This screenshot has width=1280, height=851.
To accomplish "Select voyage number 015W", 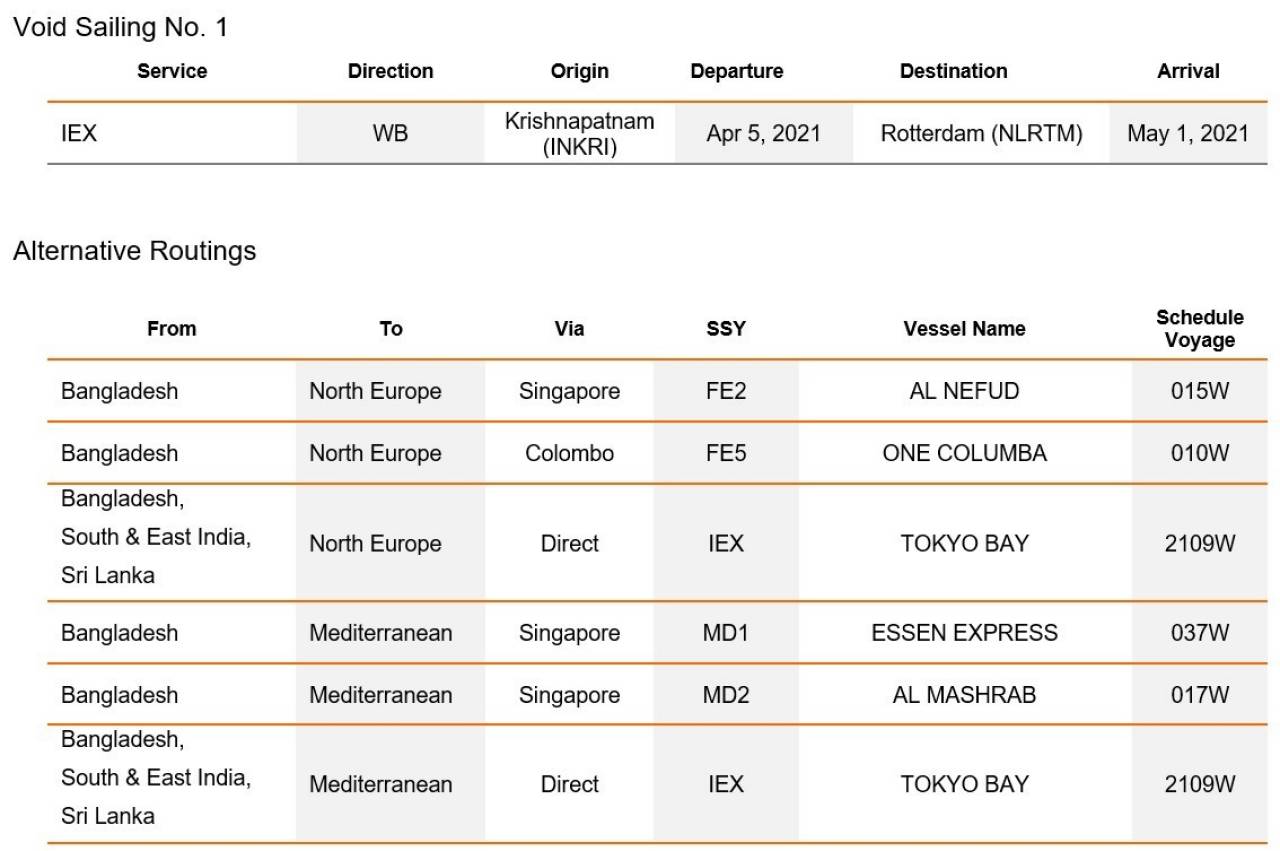I will point(1199,391).
